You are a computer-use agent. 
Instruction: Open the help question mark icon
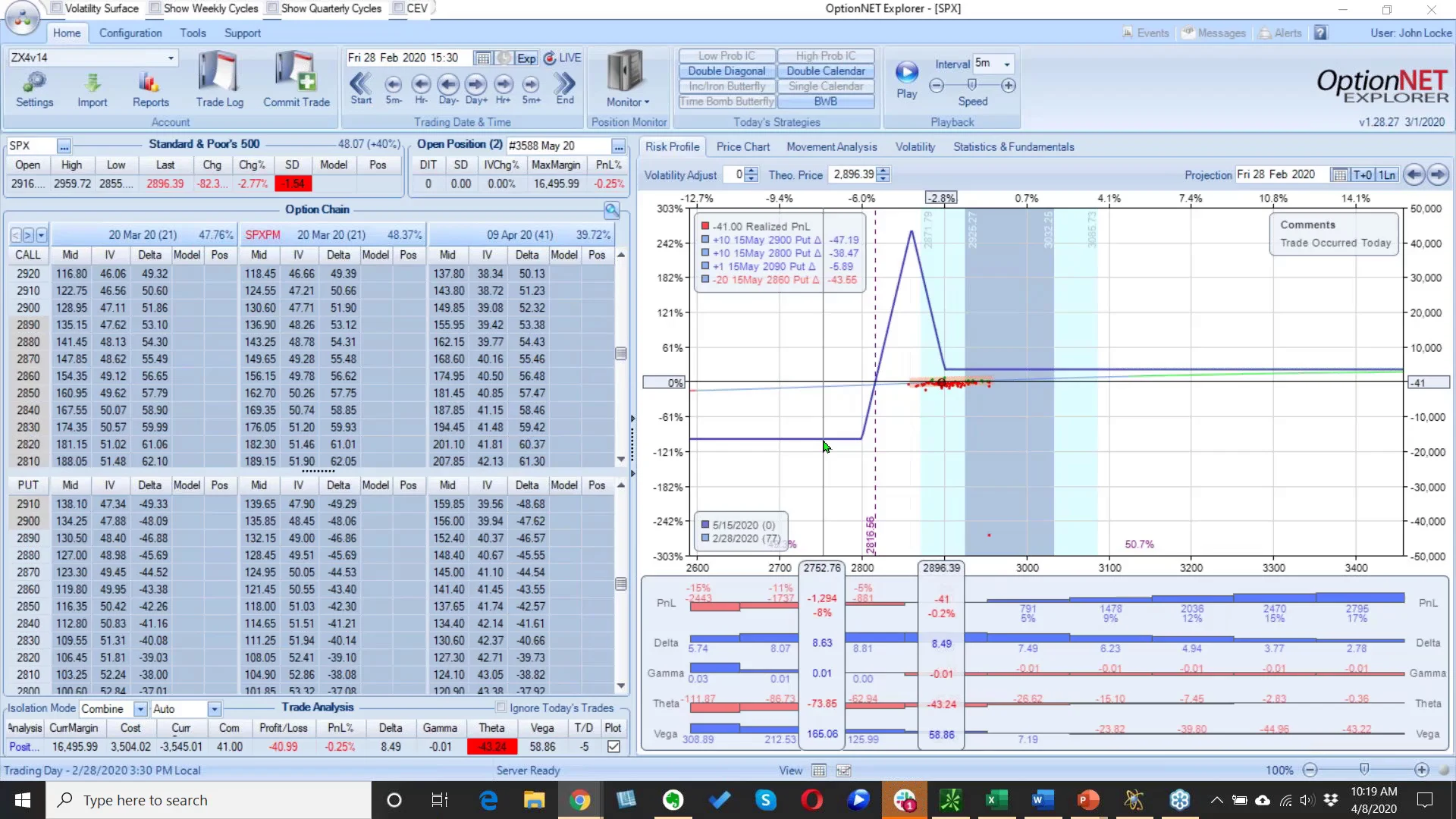coord(1320,33)
